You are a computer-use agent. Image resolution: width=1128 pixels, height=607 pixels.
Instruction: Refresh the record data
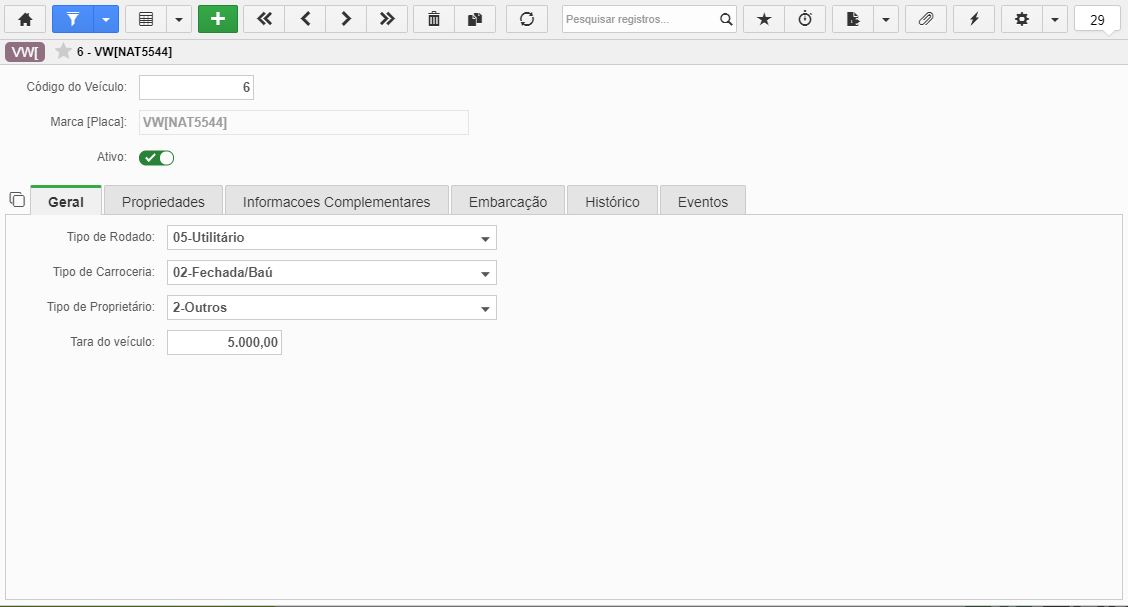coord(527,19)
